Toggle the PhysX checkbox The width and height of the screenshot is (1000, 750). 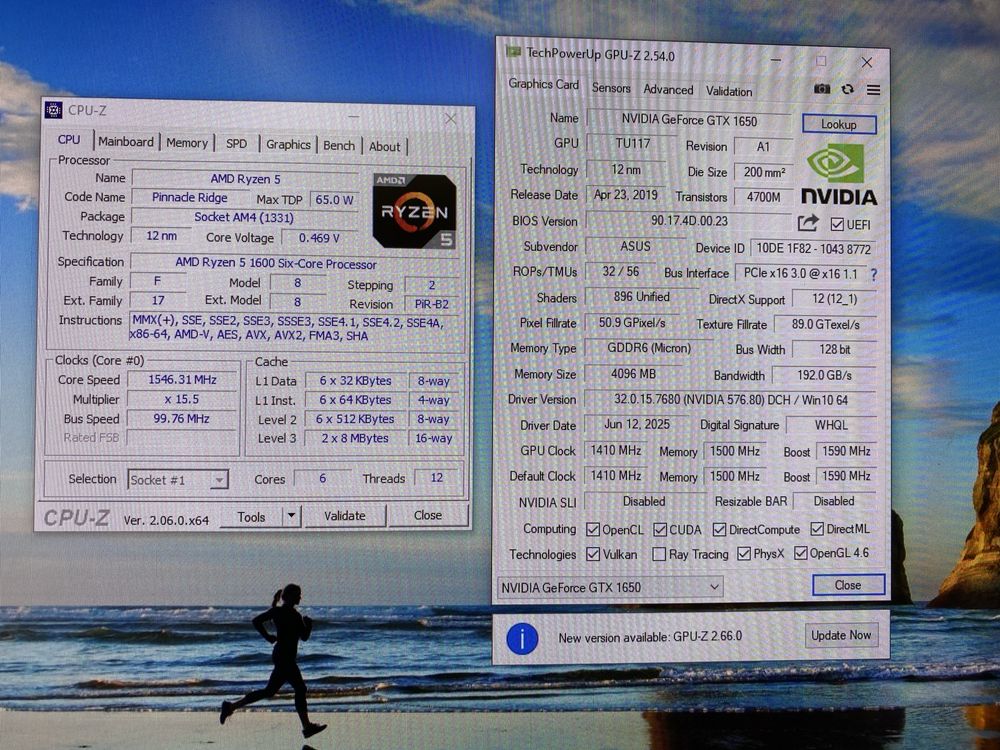point(744,554)
